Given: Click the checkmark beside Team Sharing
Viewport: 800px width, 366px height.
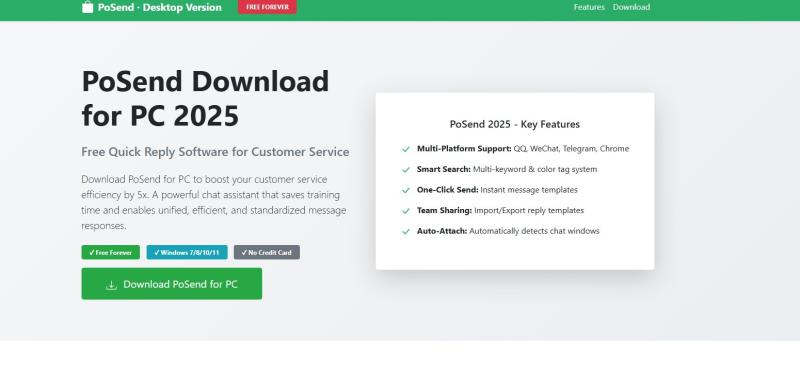Looking at the screenshot, I should 406,211.
